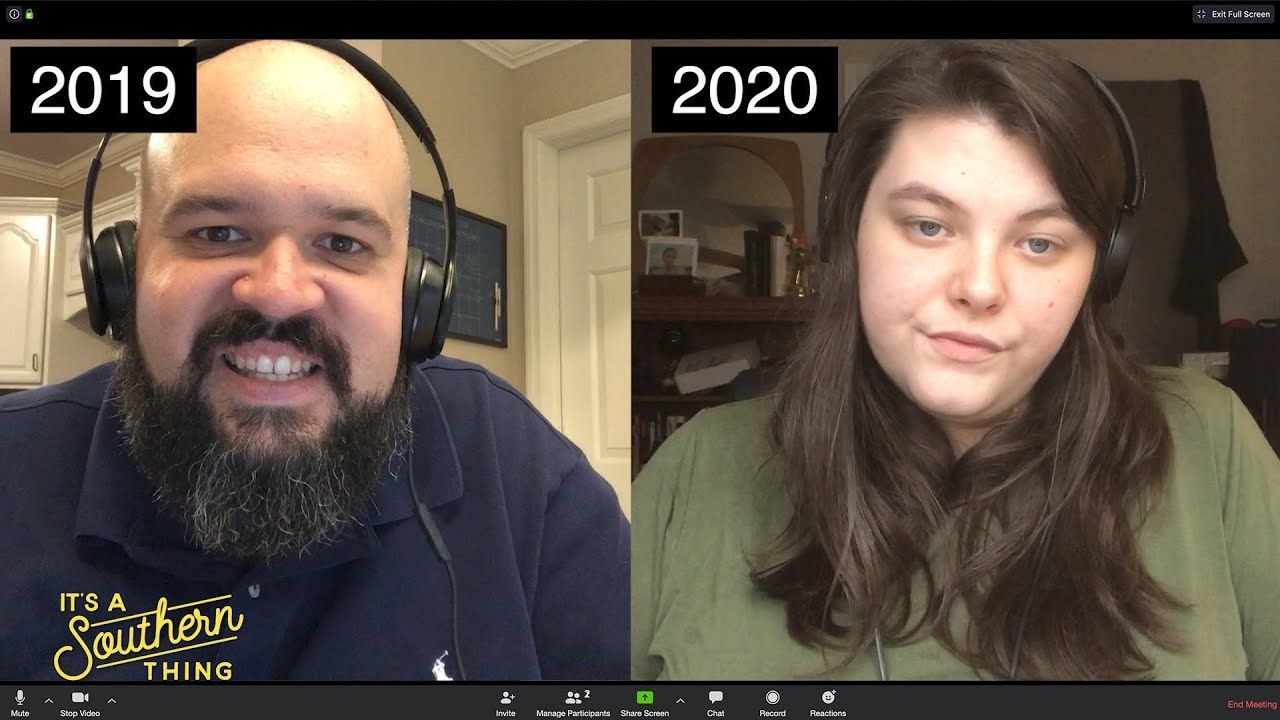The height and width of the screenshot is (720, 1280).
Task: View meeting information via the info icon
Action: 14,14
